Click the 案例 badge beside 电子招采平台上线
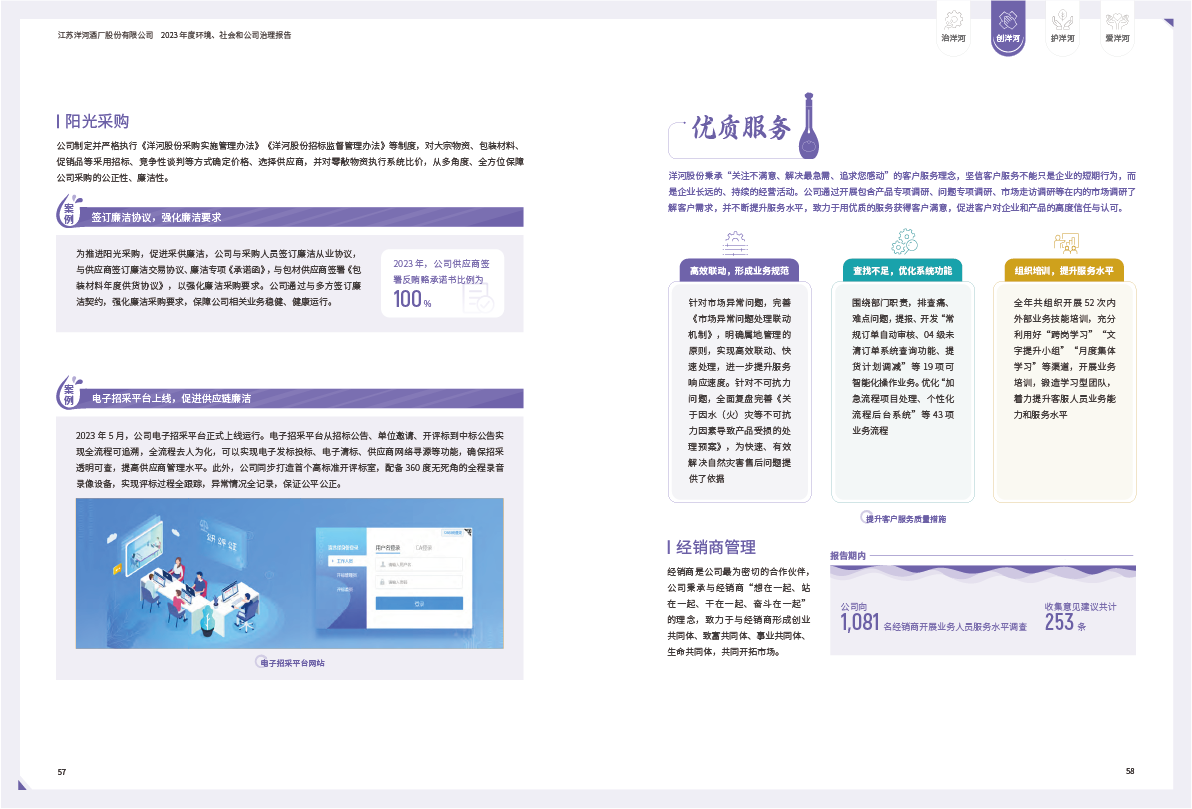 click(x=69, y=394)
